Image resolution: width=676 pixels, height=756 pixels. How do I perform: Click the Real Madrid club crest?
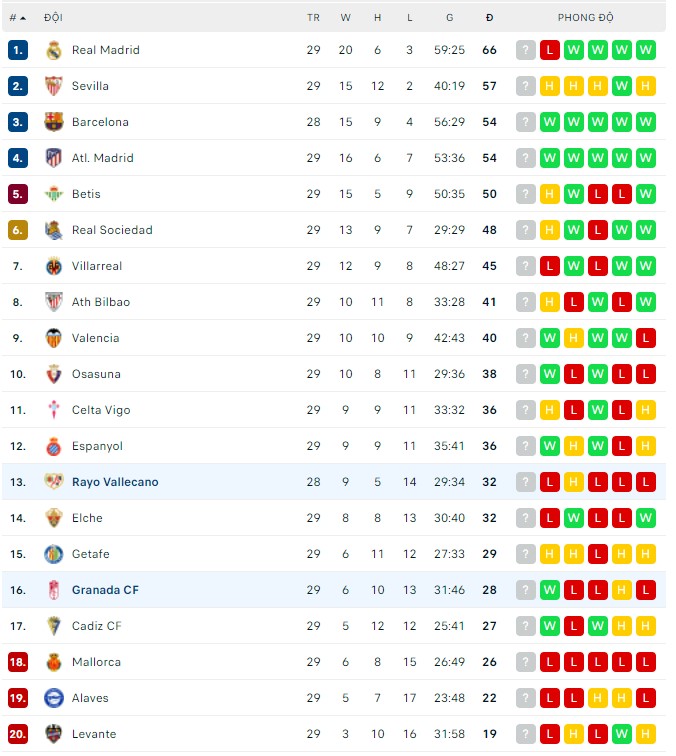pos(54,50)
